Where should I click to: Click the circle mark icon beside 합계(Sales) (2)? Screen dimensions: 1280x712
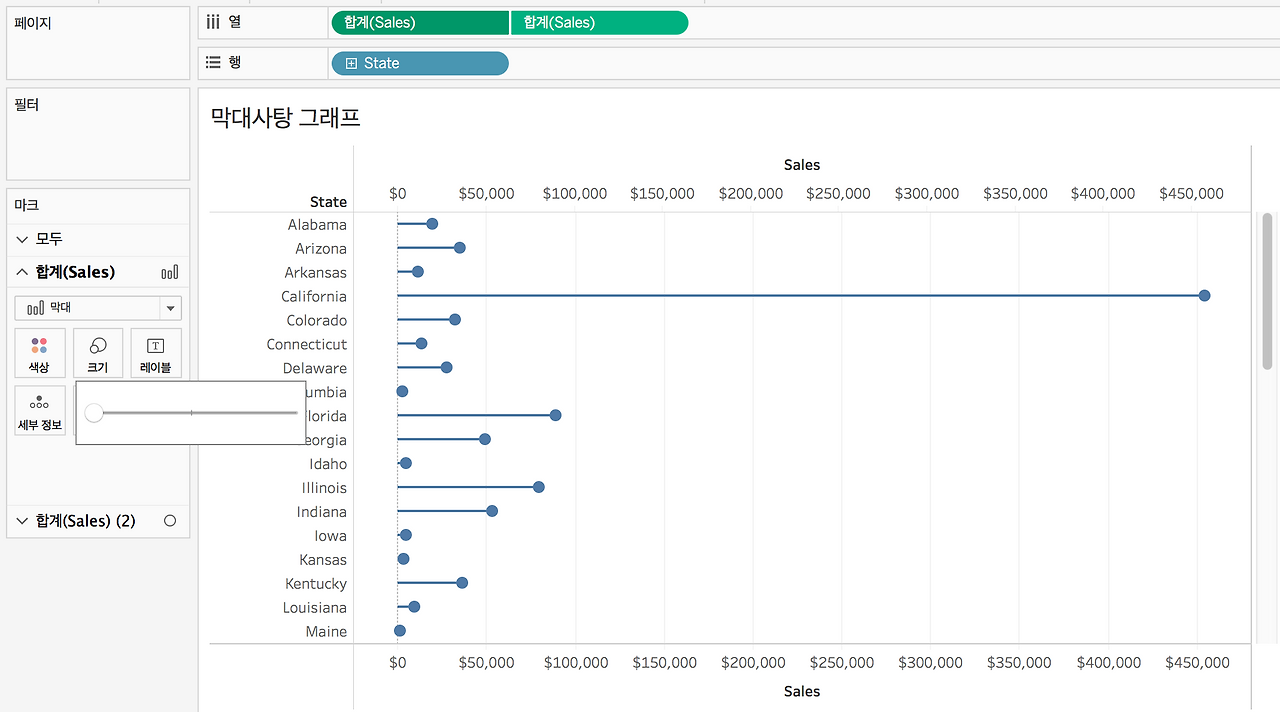170,521
